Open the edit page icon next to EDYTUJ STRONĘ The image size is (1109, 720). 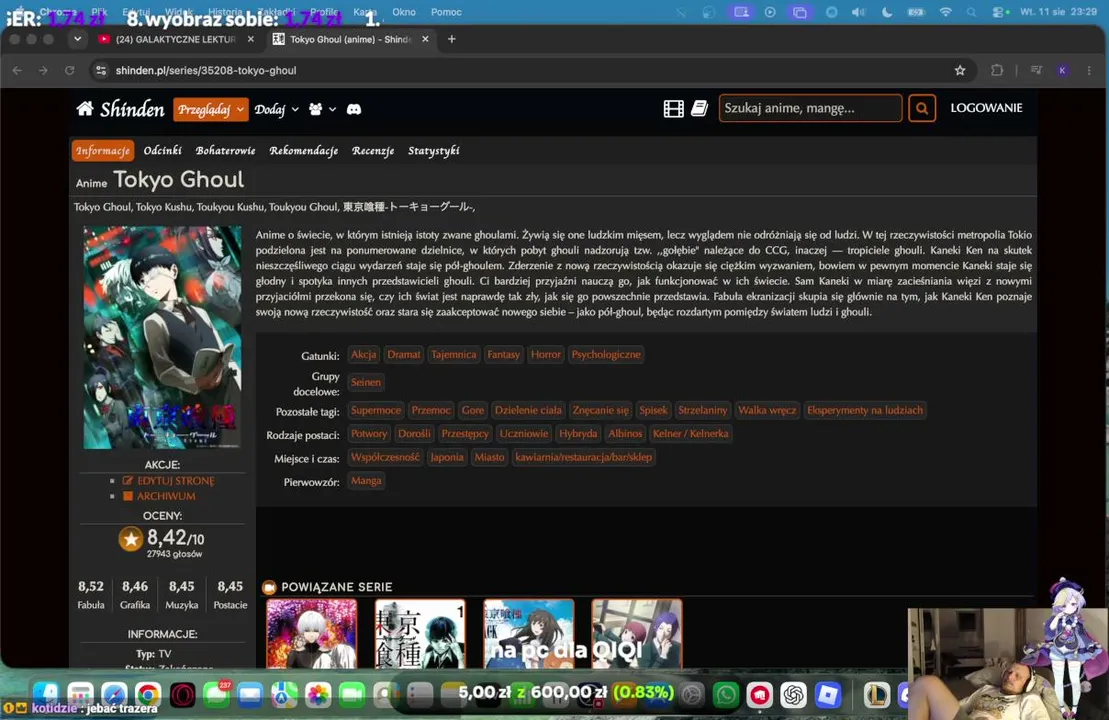(128, 480)
